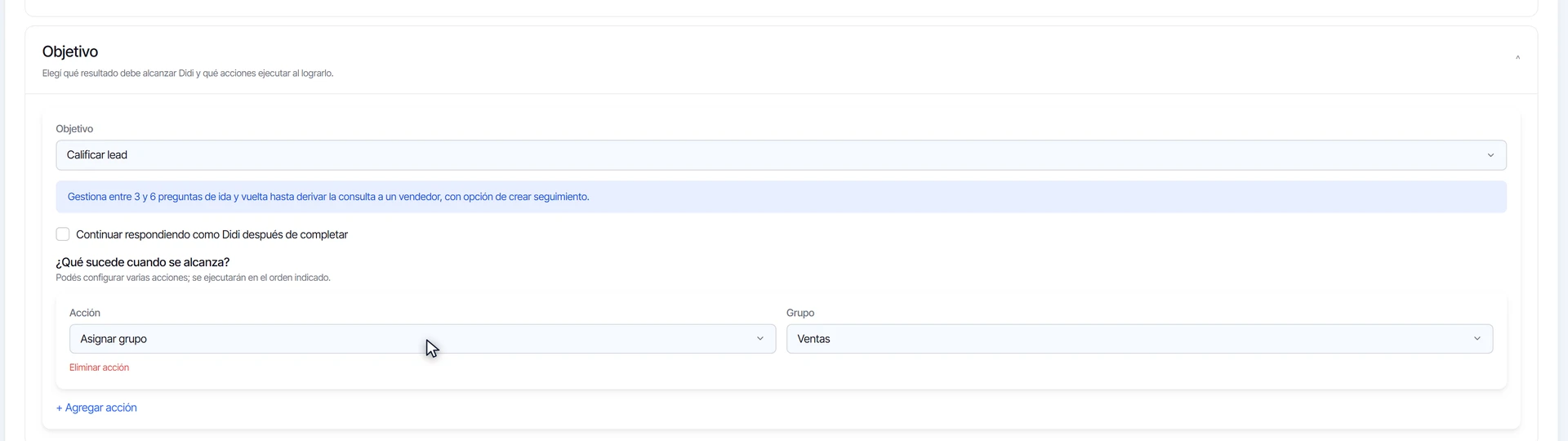Click the chevron arrow in Asignar grupo dropdown
1568x441 pixels.
click(x=759, y=339)
